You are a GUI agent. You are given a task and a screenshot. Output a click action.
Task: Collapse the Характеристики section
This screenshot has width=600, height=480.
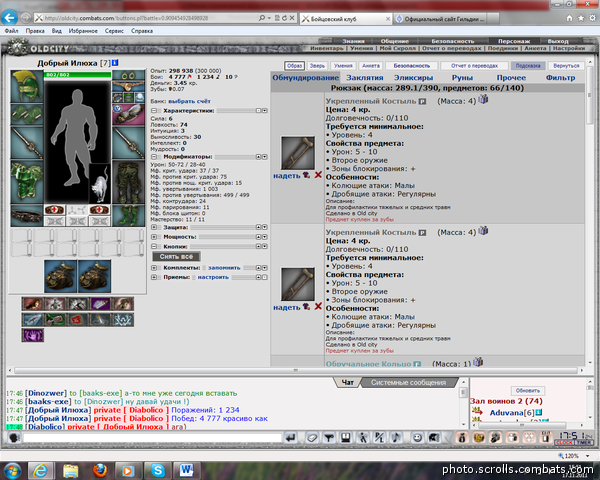[154, 111]
